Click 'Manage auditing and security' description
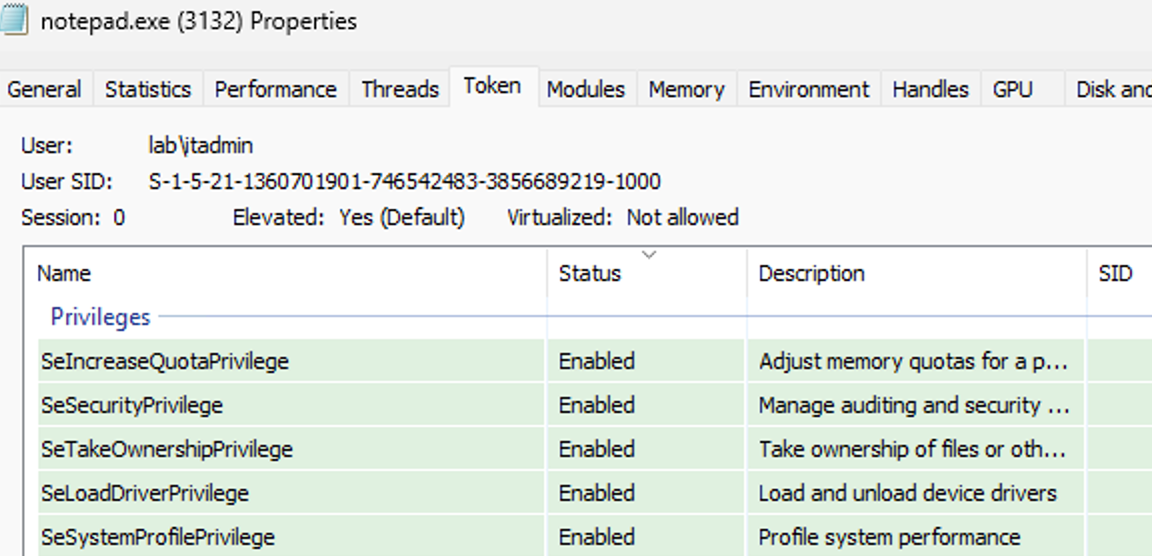This screenshot has width=1152, height=556. (914, 405)
